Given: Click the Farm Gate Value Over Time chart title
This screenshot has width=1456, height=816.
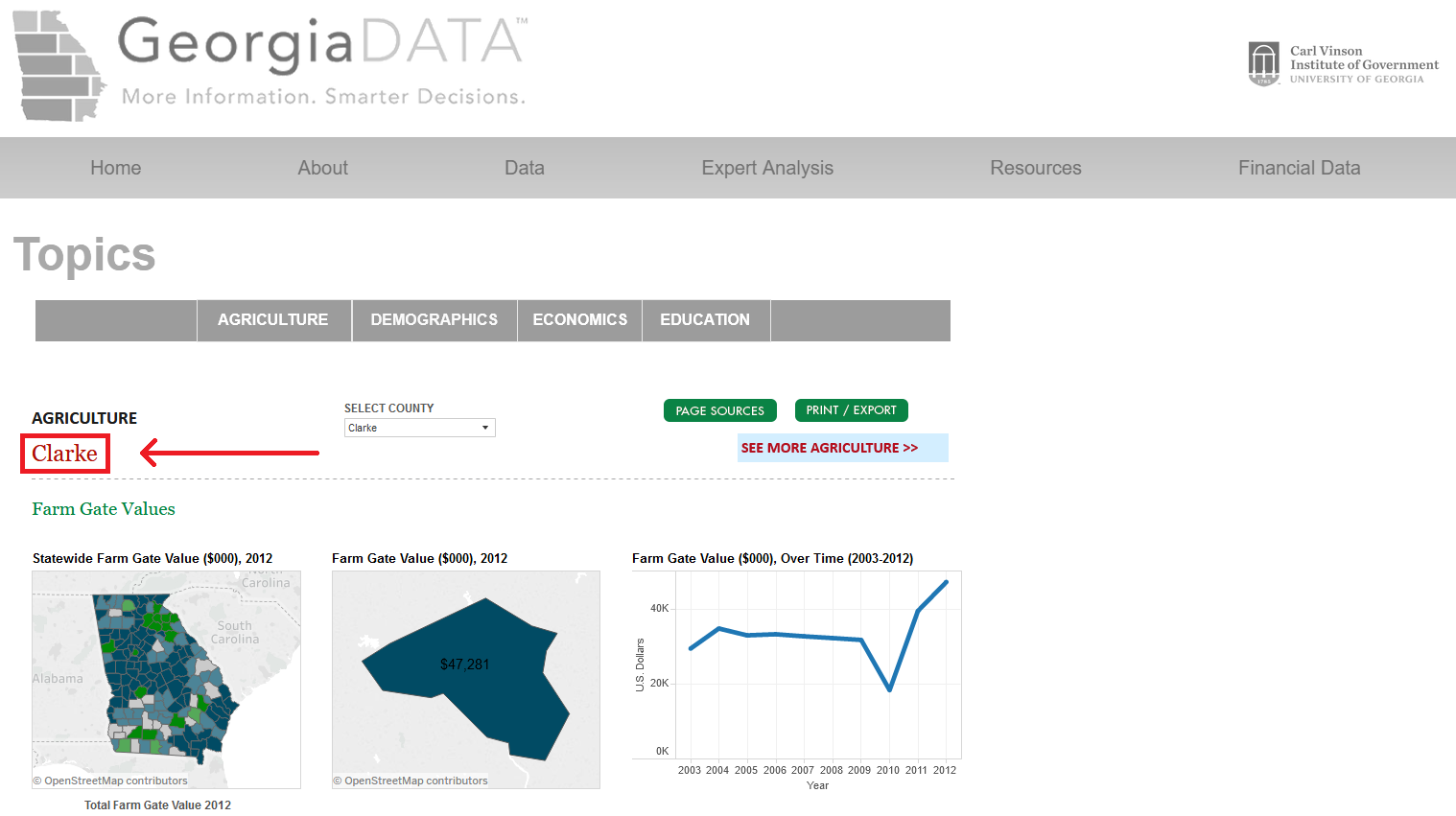Looking at the screenshot, I should pyautogui.click(x=772, y=558).
